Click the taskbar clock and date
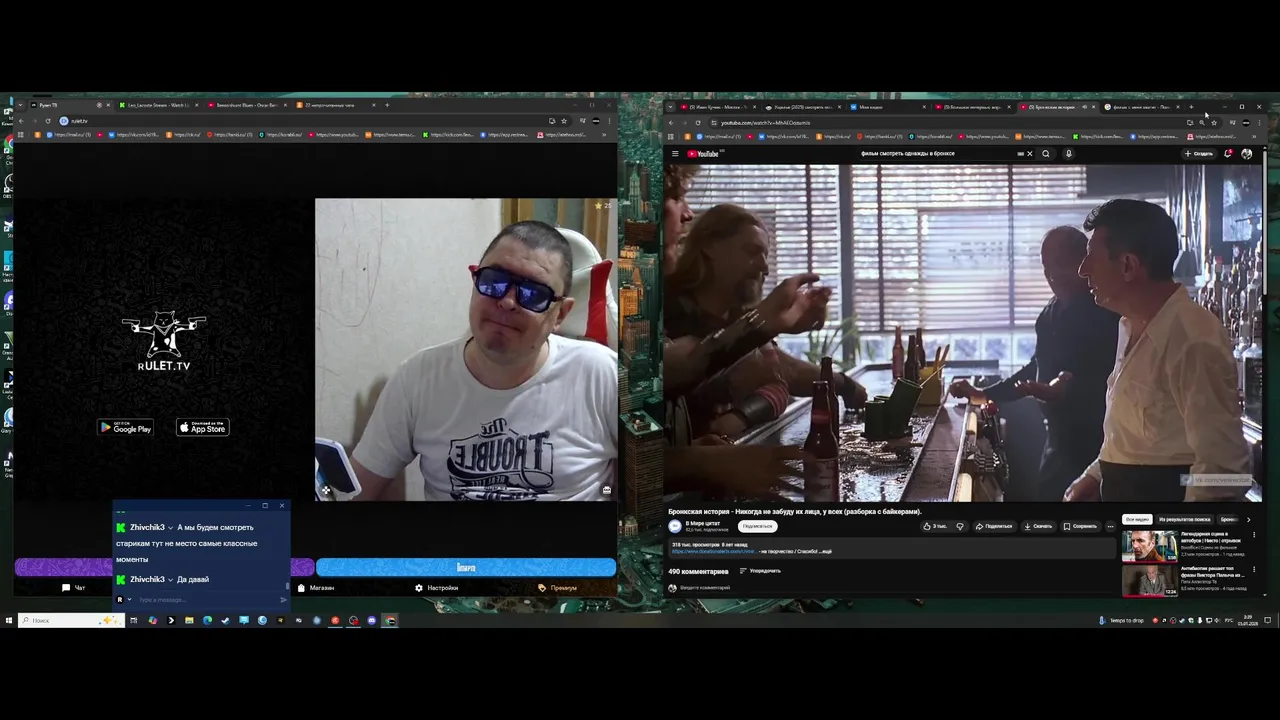 [x=1246, y=620]
